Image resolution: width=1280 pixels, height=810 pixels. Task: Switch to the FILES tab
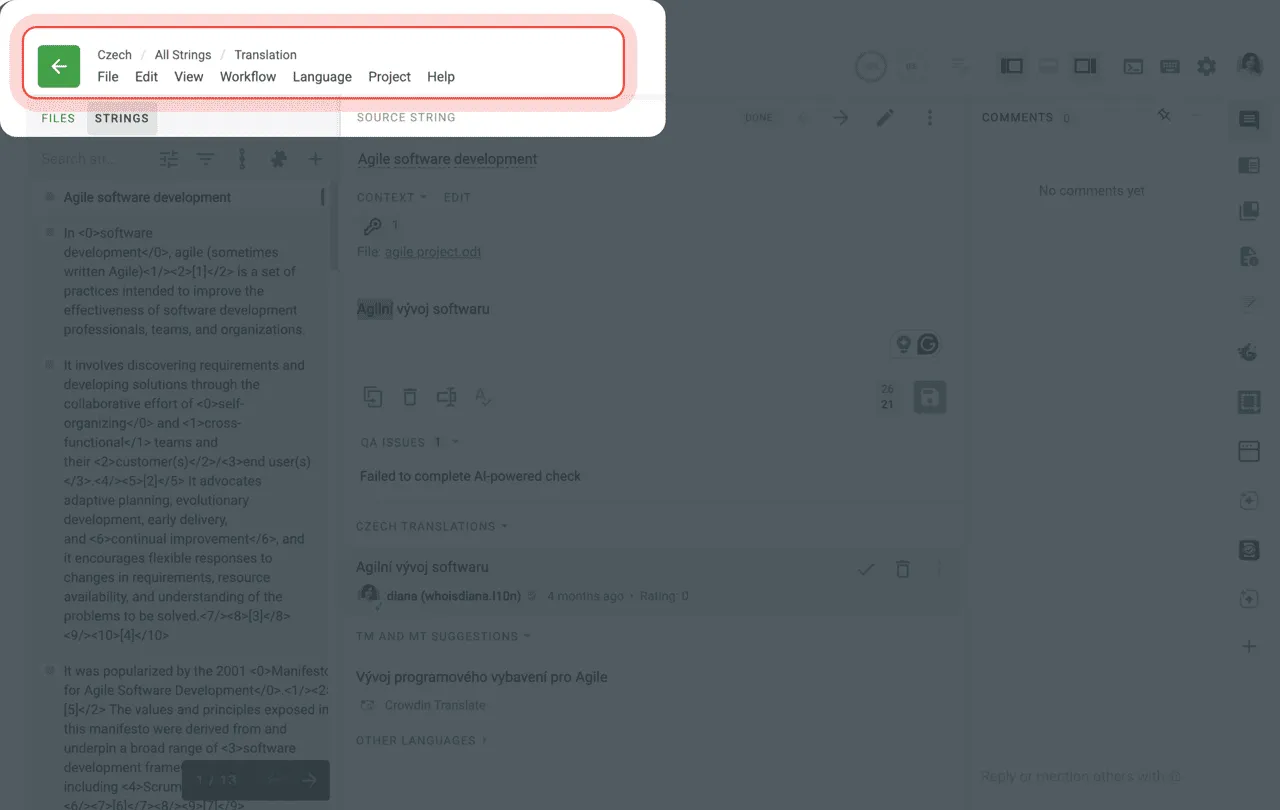point(57,118)
